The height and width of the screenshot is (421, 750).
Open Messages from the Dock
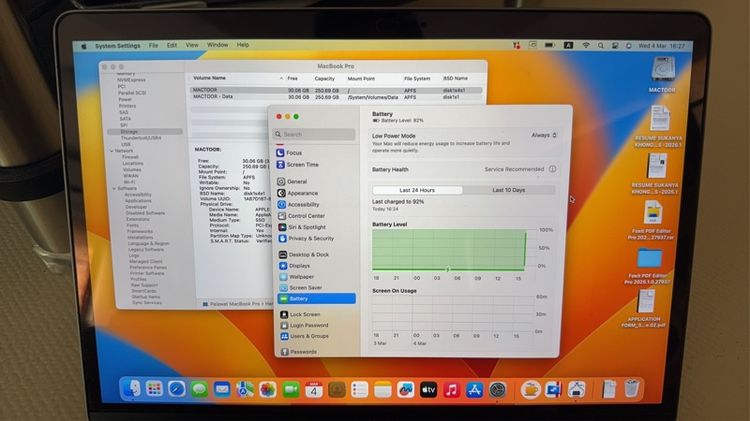pos(199,389)
